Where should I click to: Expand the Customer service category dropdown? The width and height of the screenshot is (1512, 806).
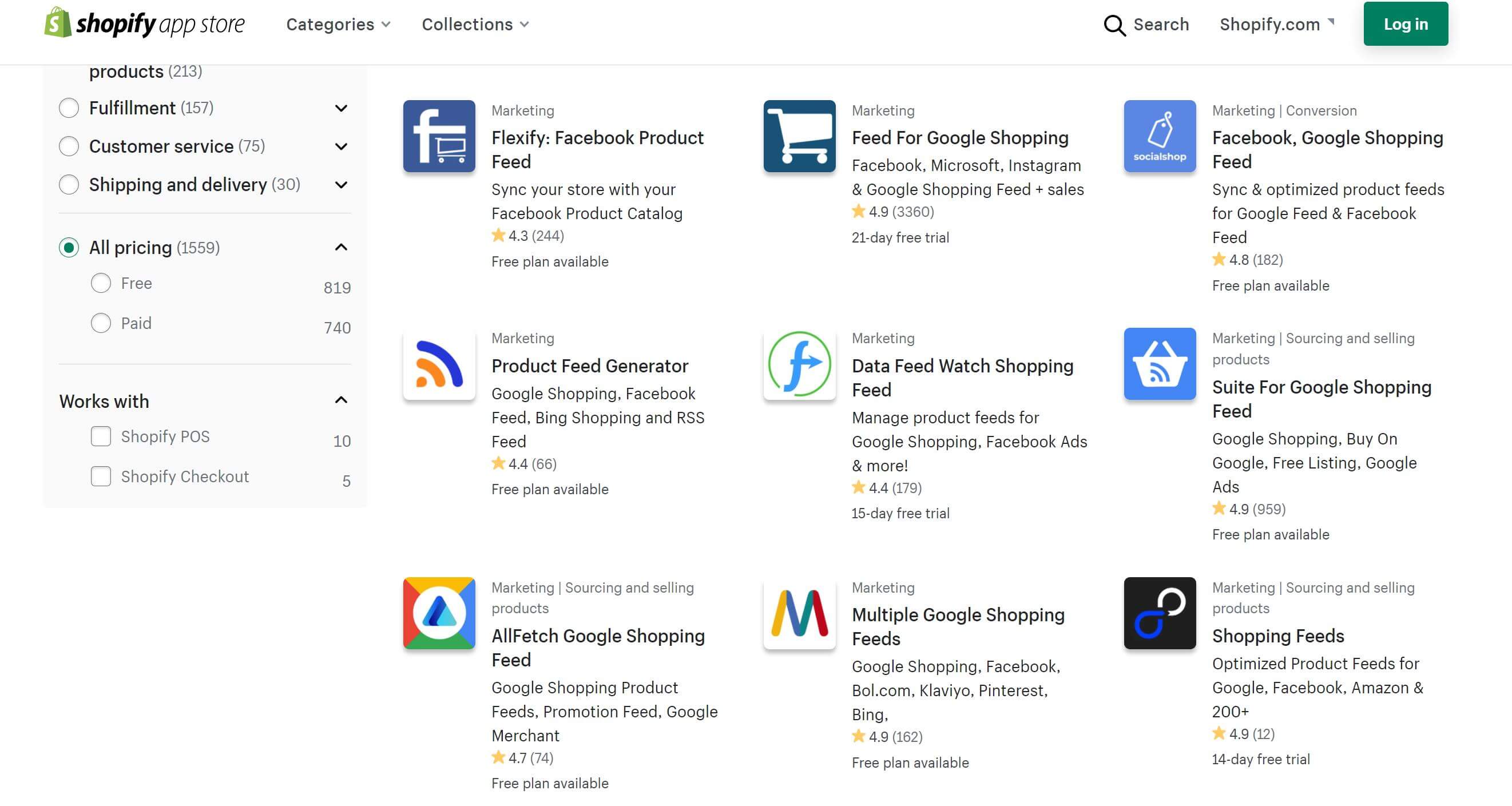click(341, 146)
